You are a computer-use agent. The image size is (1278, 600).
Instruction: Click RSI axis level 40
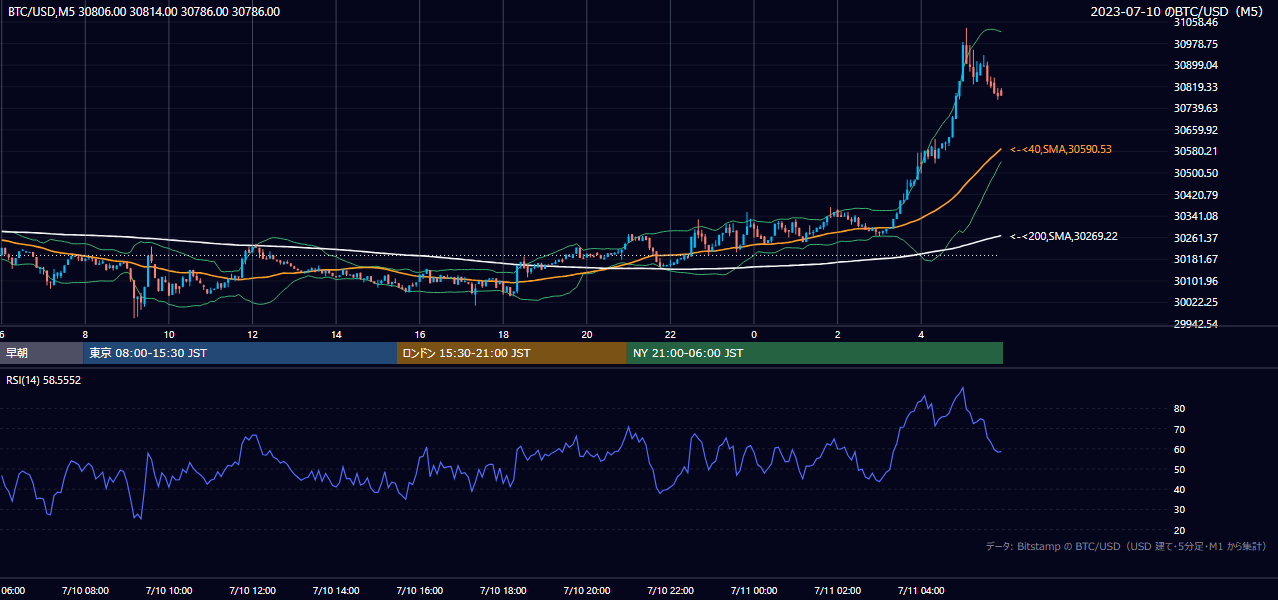[1180, 489]
